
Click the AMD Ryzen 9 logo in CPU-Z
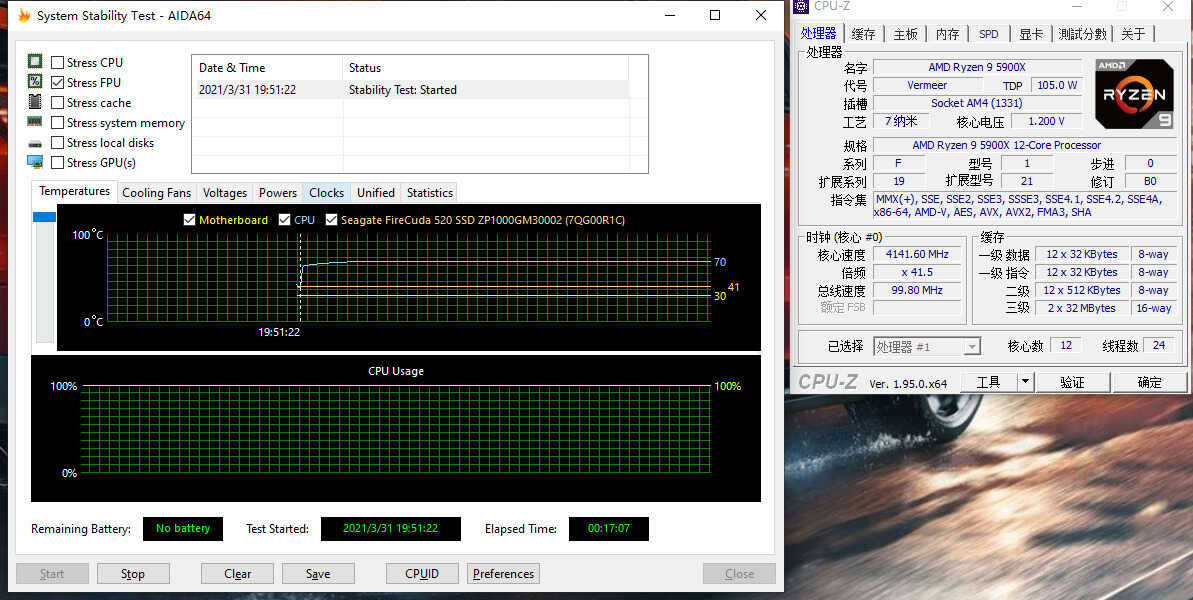pos(1134,94)
